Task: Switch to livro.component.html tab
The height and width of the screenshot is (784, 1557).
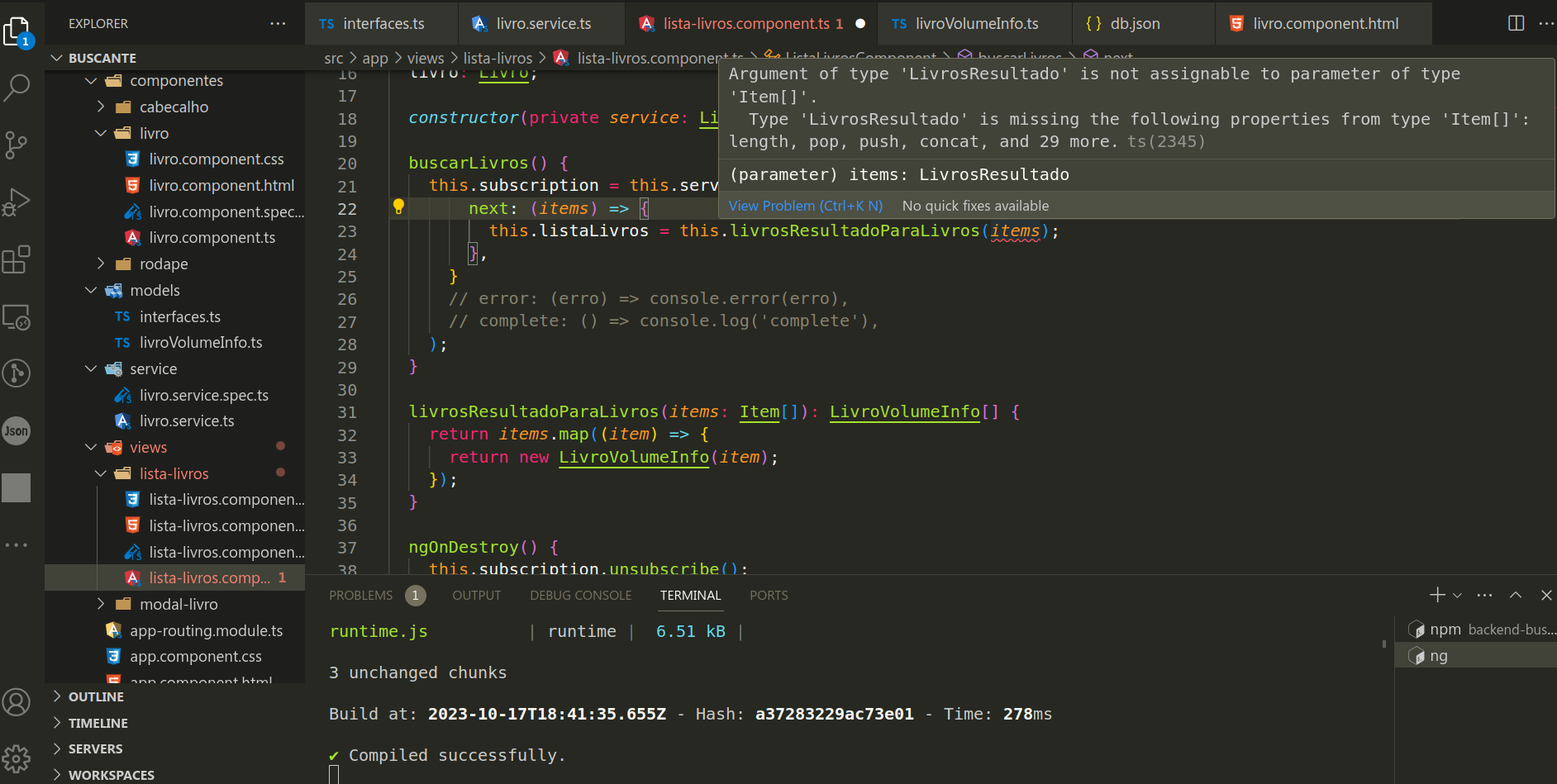Action: (1324, 23)
